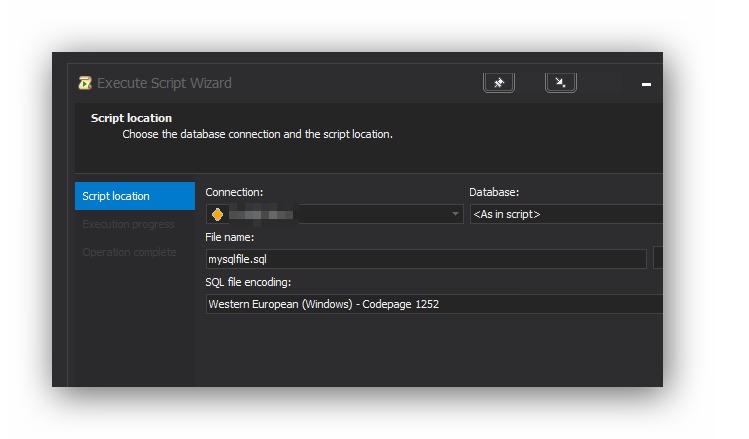Screen dimensions: 749x439
Task: Open the Connection dropdown arrow
Action: tap(456, 214)
